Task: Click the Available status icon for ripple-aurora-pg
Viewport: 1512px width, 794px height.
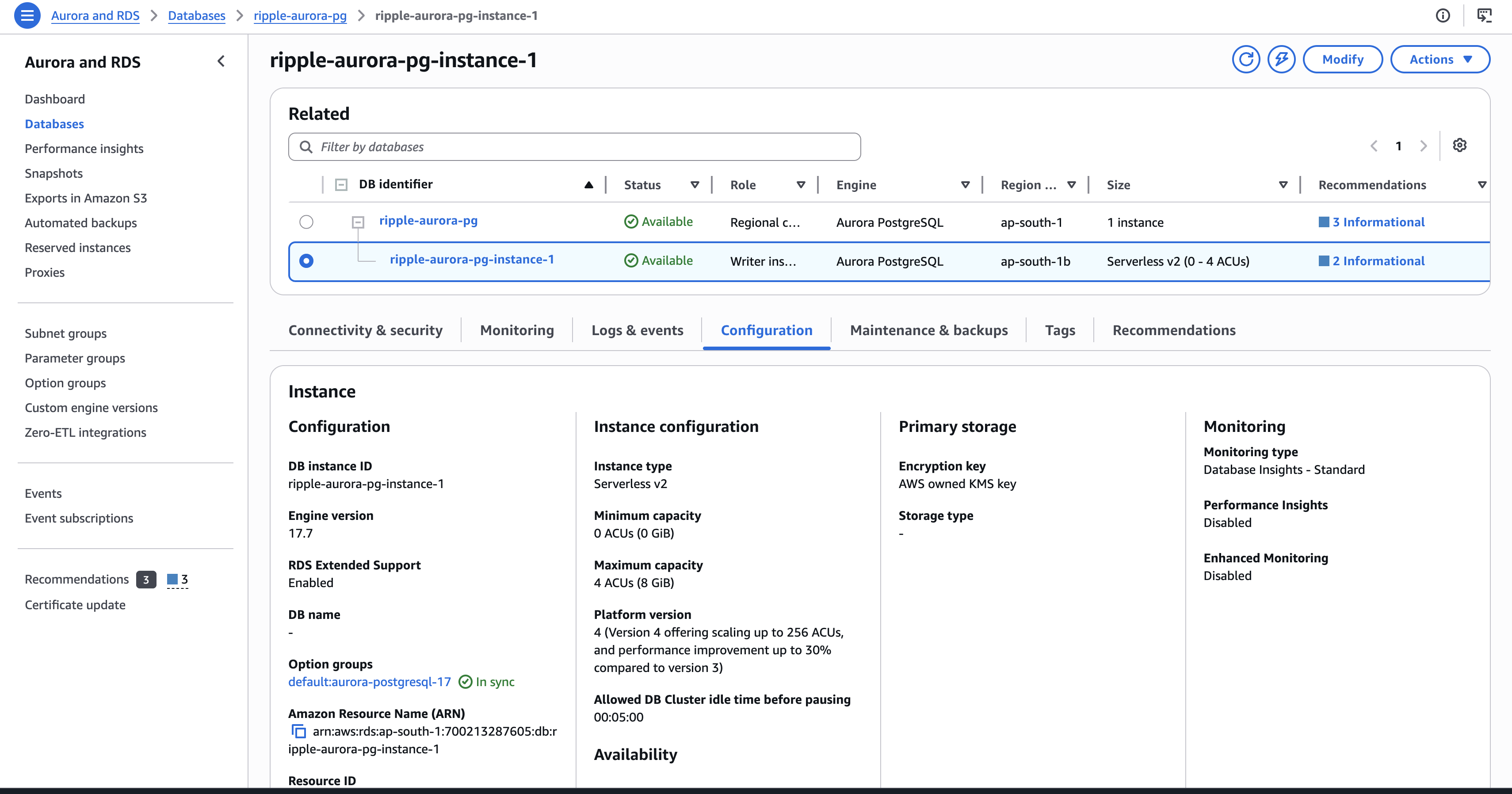Action: tap(631, 221)
